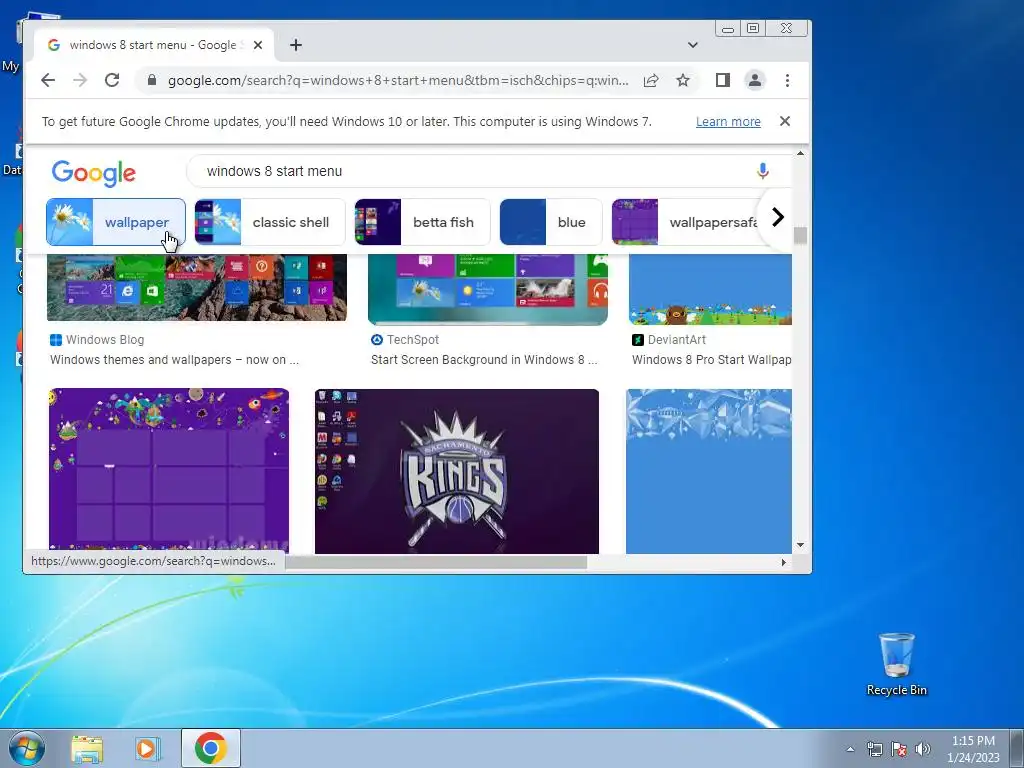Image resolution: width=1024 pixels, height=768 pixels.
Task: Open a new tab with plus button
Action: click(296, 45)
